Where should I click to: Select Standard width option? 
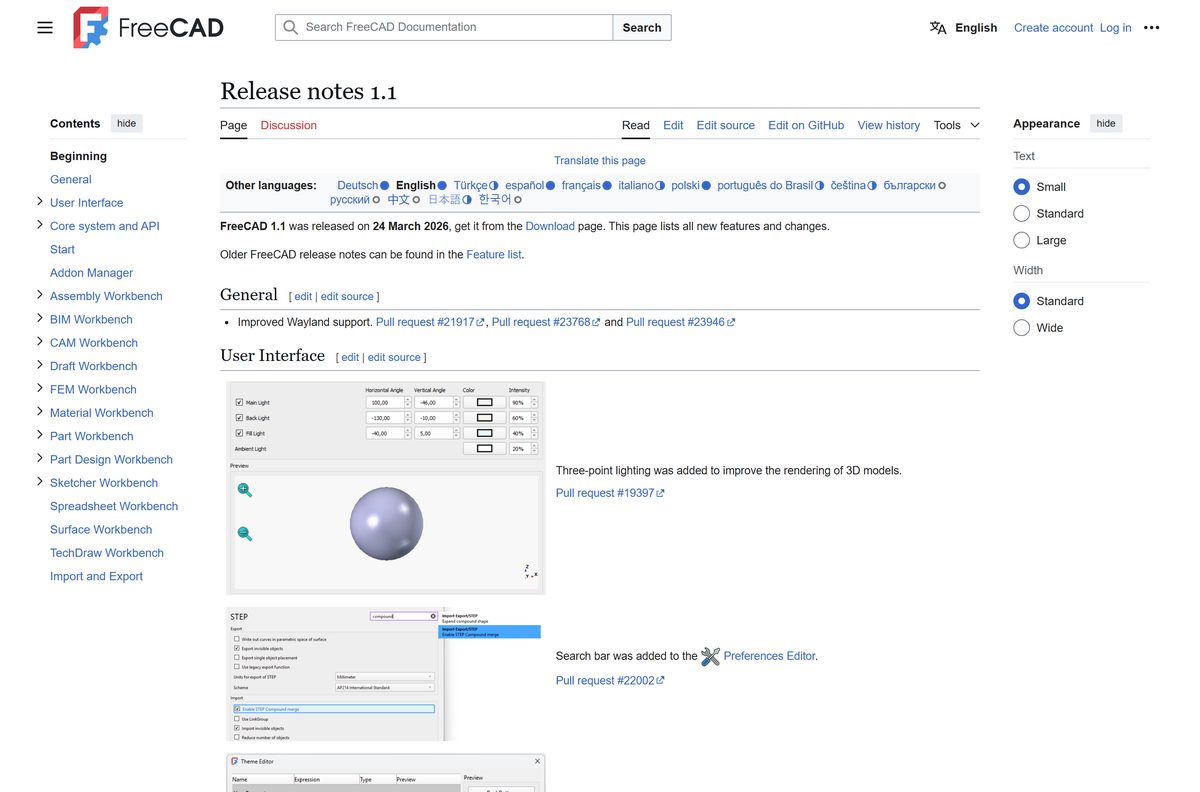(1021, 301)
